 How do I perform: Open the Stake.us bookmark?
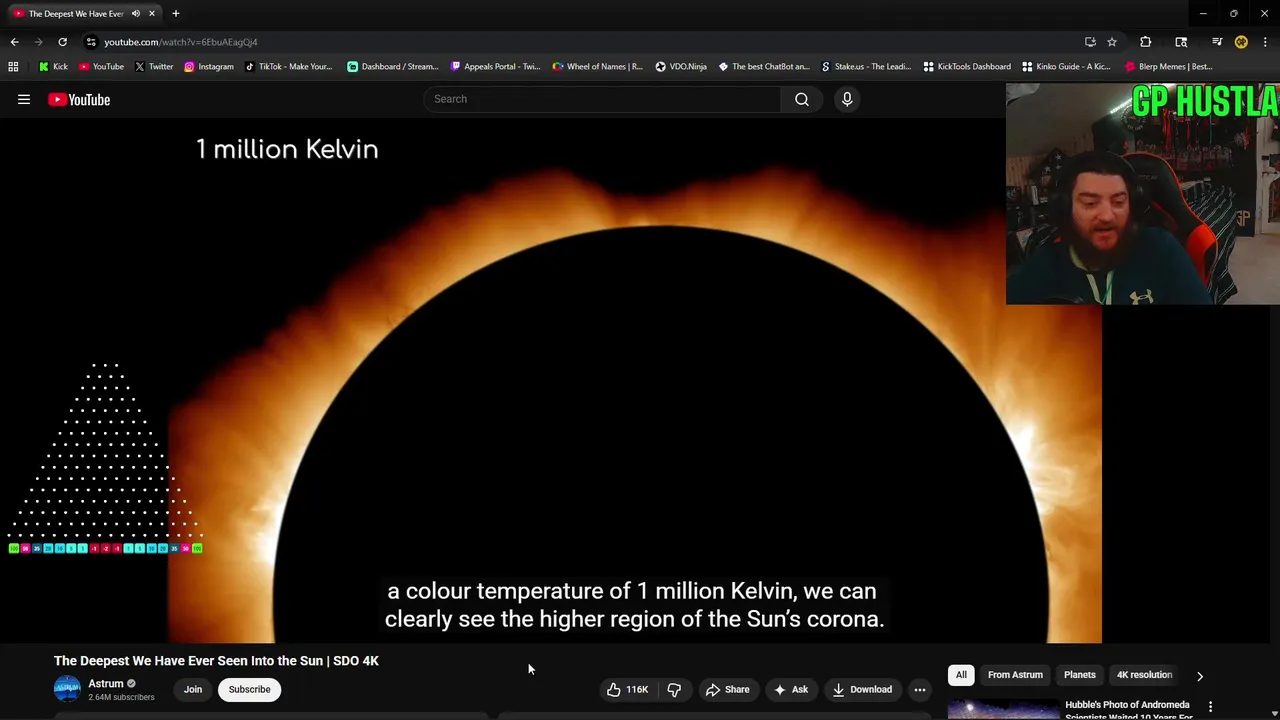tap(866, 67)
